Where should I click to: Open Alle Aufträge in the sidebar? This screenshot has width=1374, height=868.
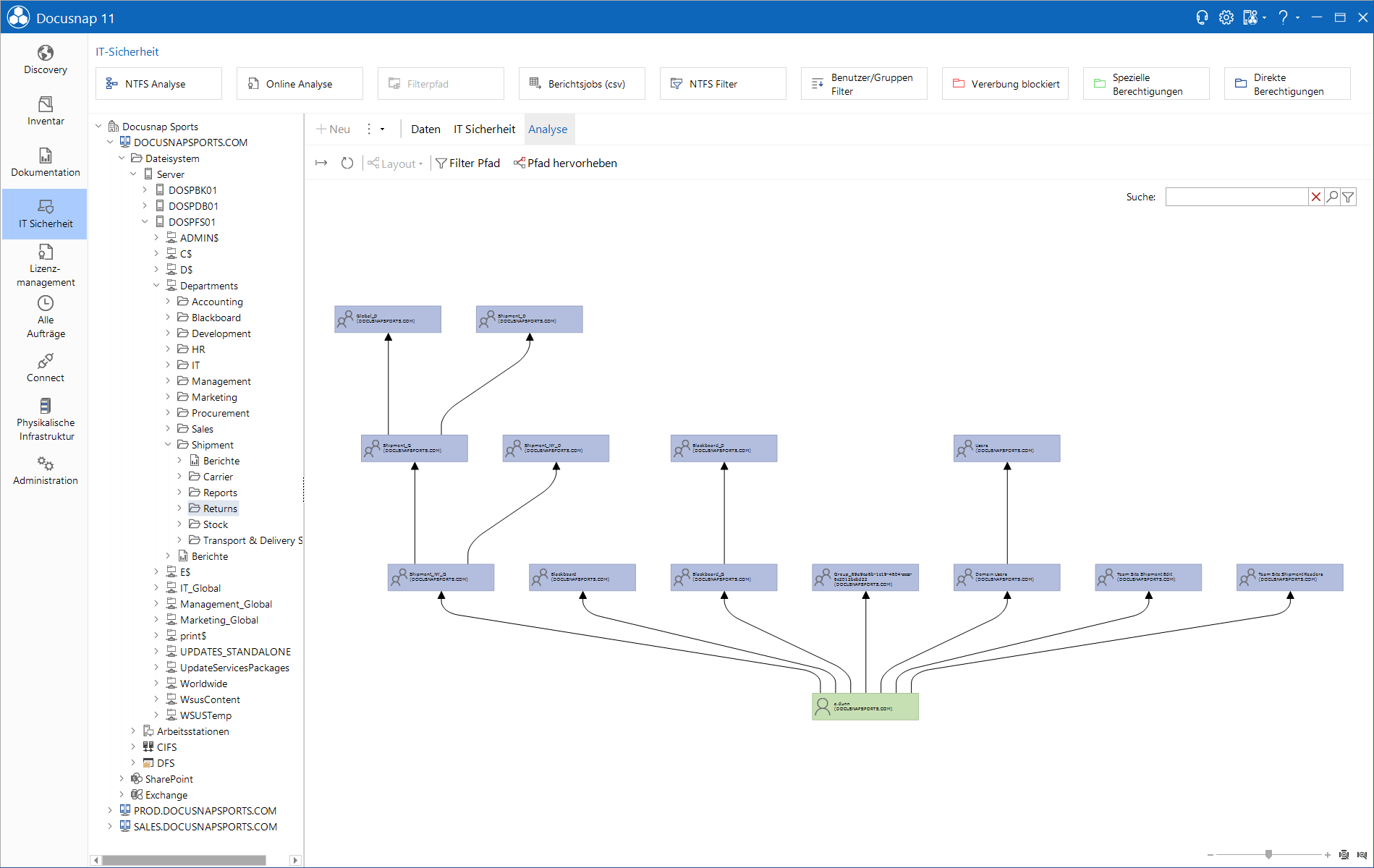tap(45, 317)
